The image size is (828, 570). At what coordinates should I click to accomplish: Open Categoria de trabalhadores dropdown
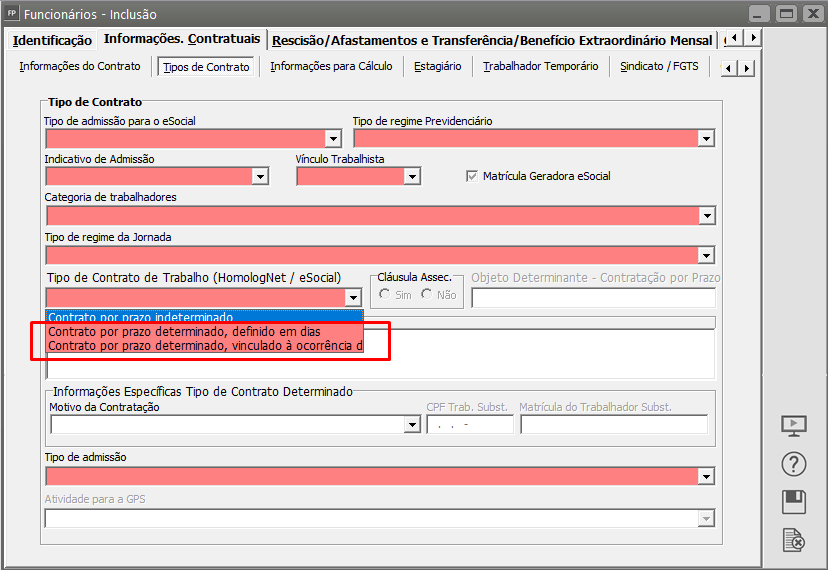tap(706, 216)
